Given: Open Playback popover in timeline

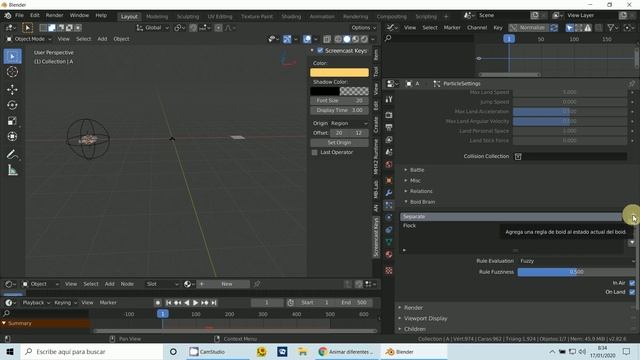Looking at the screenshot, I should 36,303.
